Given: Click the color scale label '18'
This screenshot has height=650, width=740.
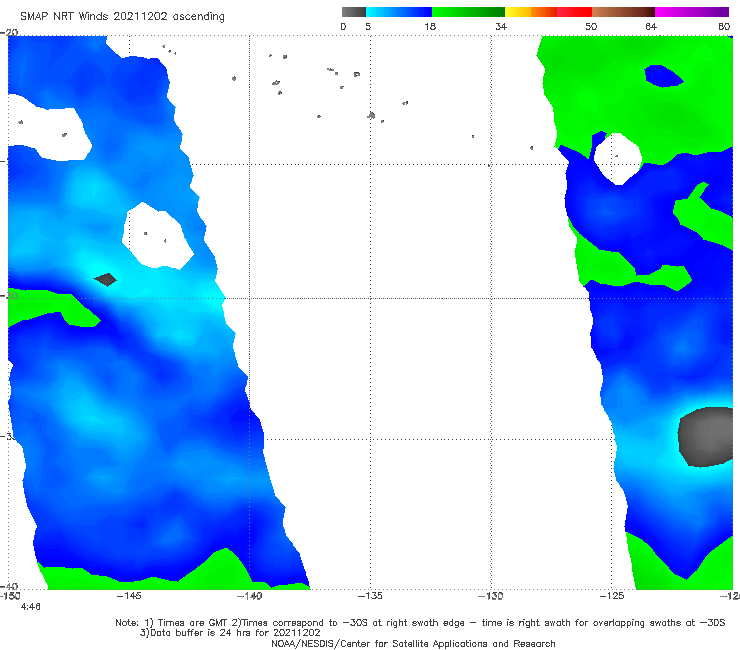Looking at the screenshot, I should point(430,26).
